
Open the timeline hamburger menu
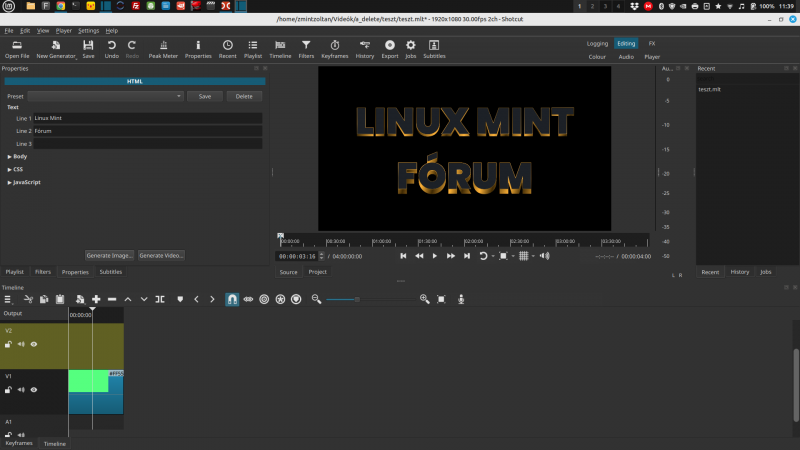pyautogui.click(x=8, y=299)
